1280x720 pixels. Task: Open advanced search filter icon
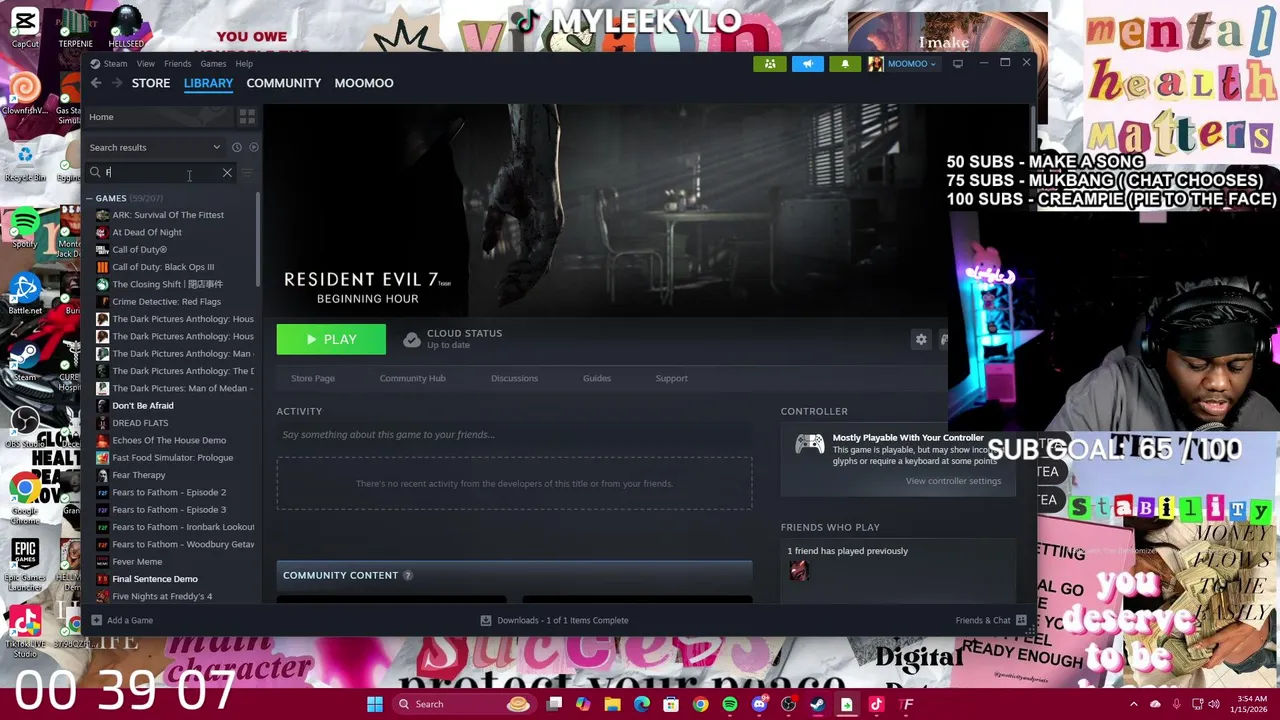[x=248, y=173]
